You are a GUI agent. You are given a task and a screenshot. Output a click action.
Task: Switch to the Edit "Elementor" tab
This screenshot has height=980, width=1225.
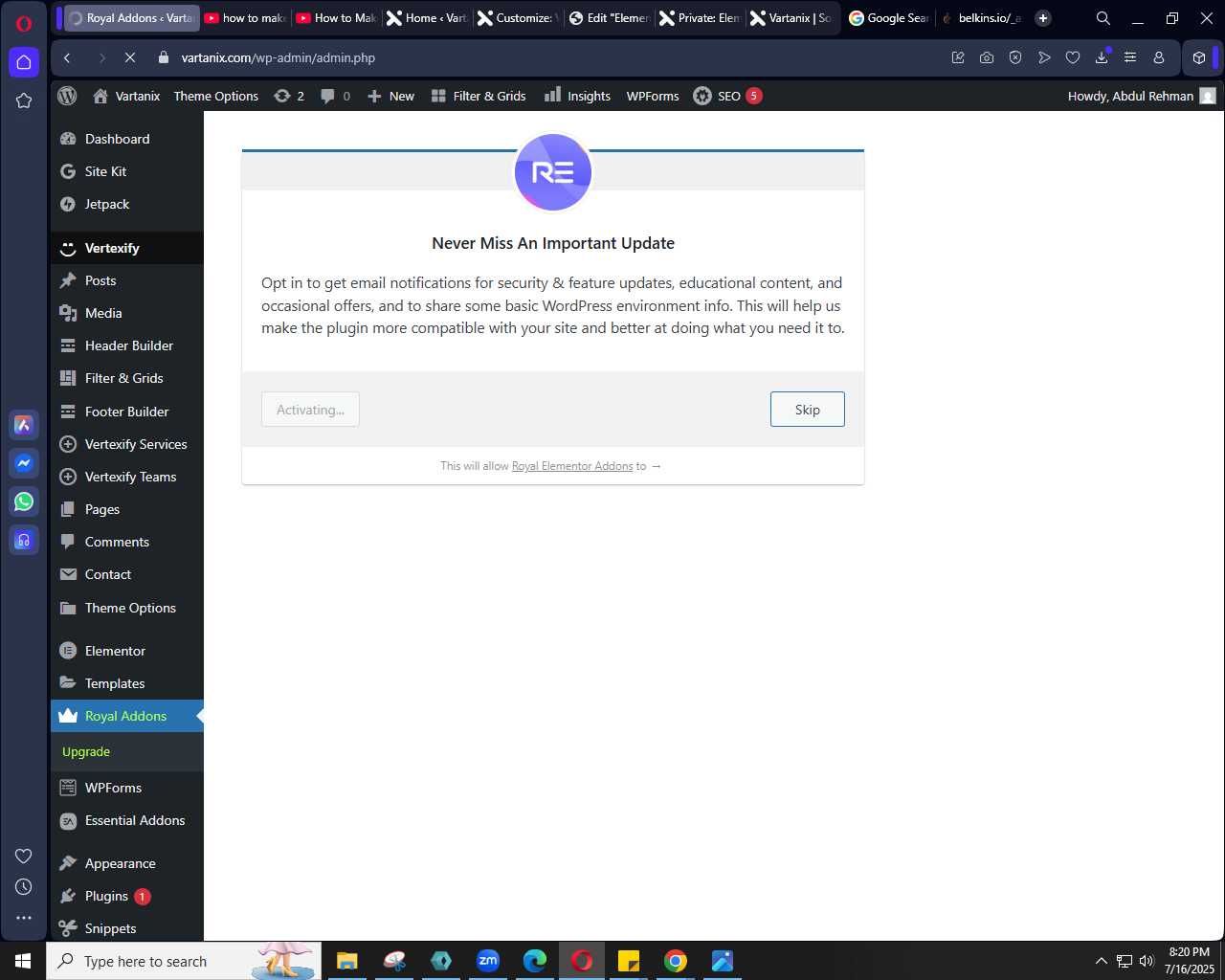click(609, 18)
